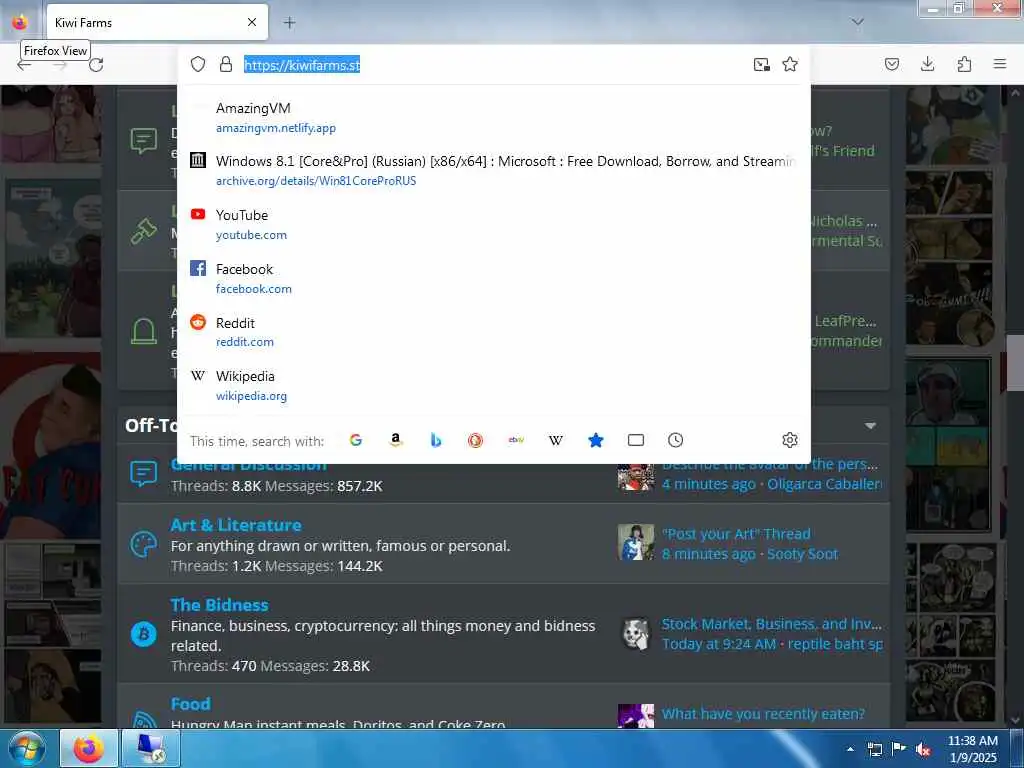The height and width of the screenshot is (768, 1024).
Task: Click Sooty Soot username
Action: (x=802, y=554)
